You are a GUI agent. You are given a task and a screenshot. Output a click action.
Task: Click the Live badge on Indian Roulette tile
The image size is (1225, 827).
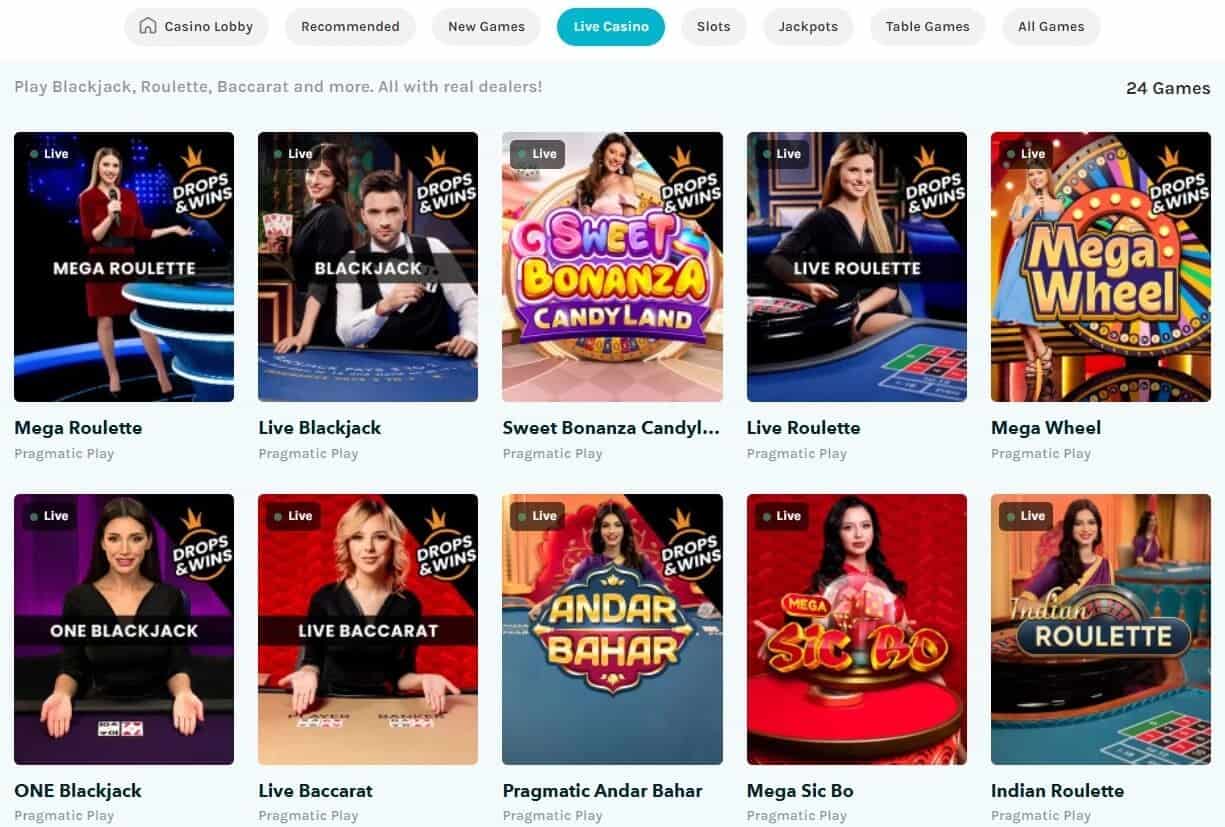pyautogui.click(x=1025, y=516)
